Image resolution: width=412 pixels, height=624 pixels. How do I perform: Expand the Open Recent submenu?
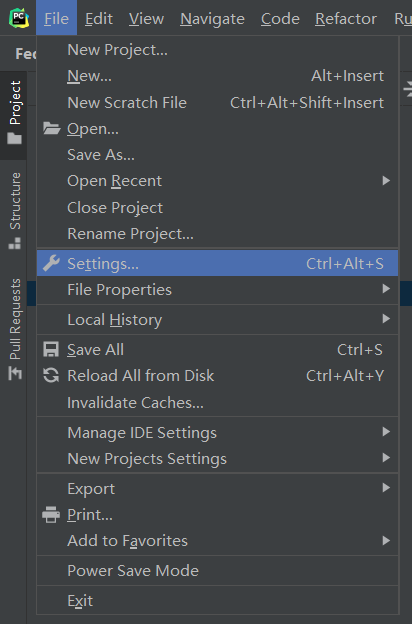[218, 181]
